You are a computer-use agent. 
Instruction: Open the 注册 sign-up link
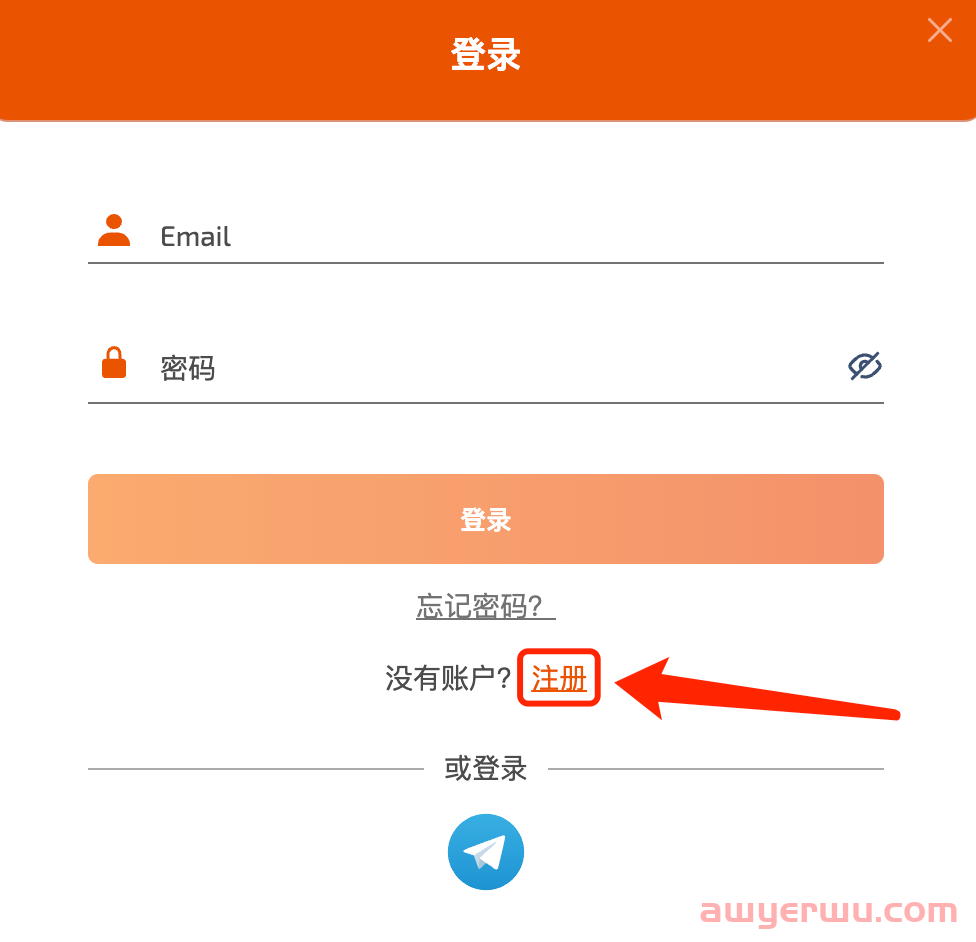tap(559, 678)
